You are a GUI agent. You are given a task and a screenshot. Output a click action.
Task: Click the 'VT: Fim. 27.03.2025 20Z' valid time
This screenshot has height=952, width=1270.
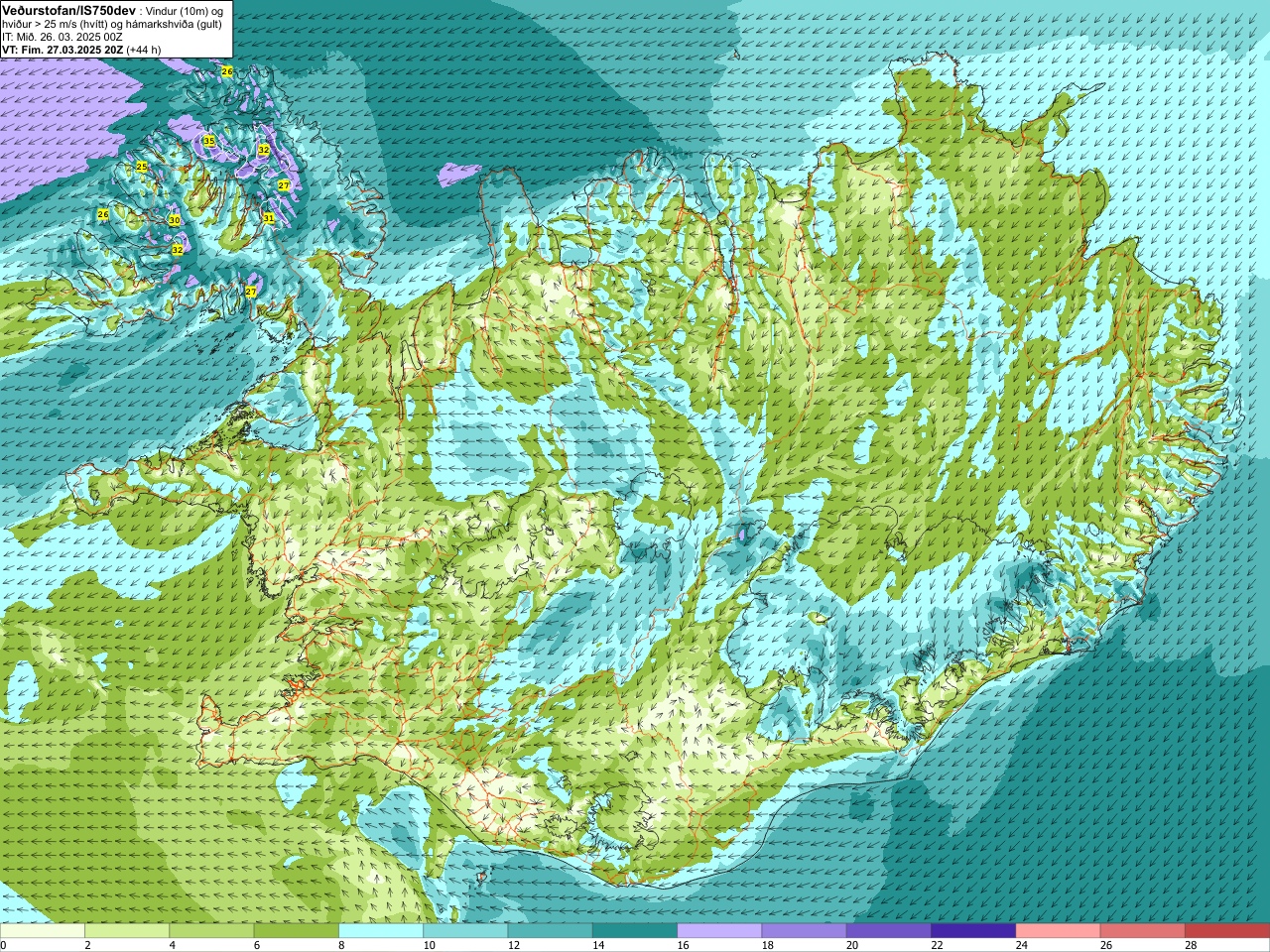[x=63, y=50]
